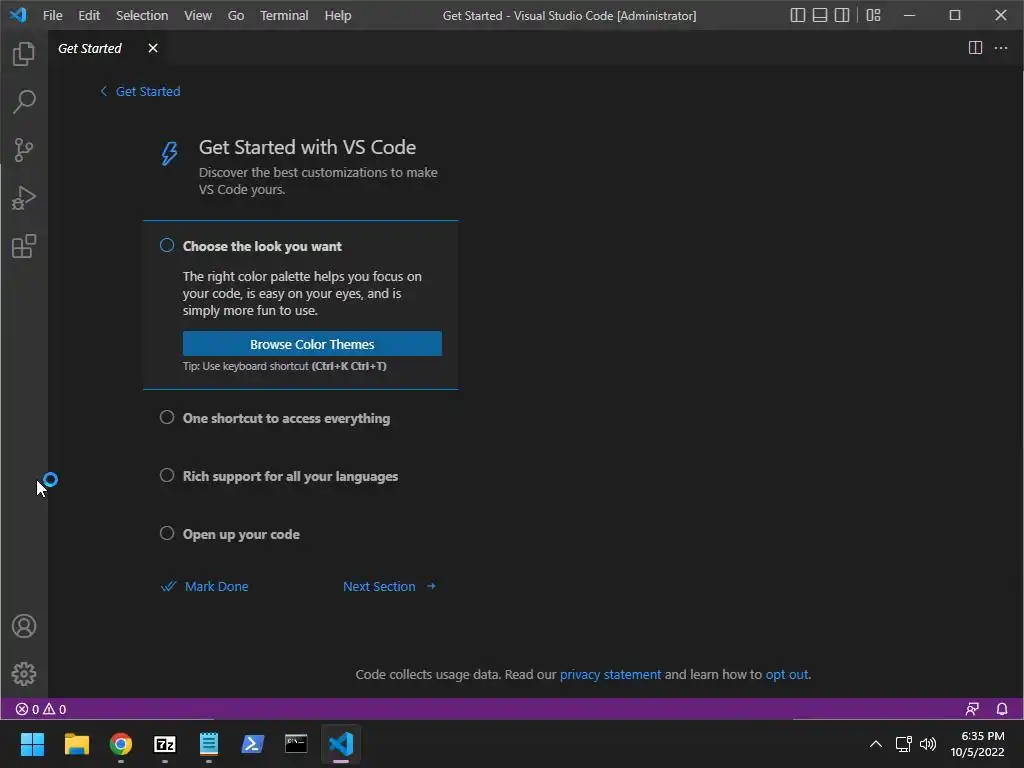Click the feedback icon in status bar
This screenshot has height=768, width=1024.
[972, 709]
